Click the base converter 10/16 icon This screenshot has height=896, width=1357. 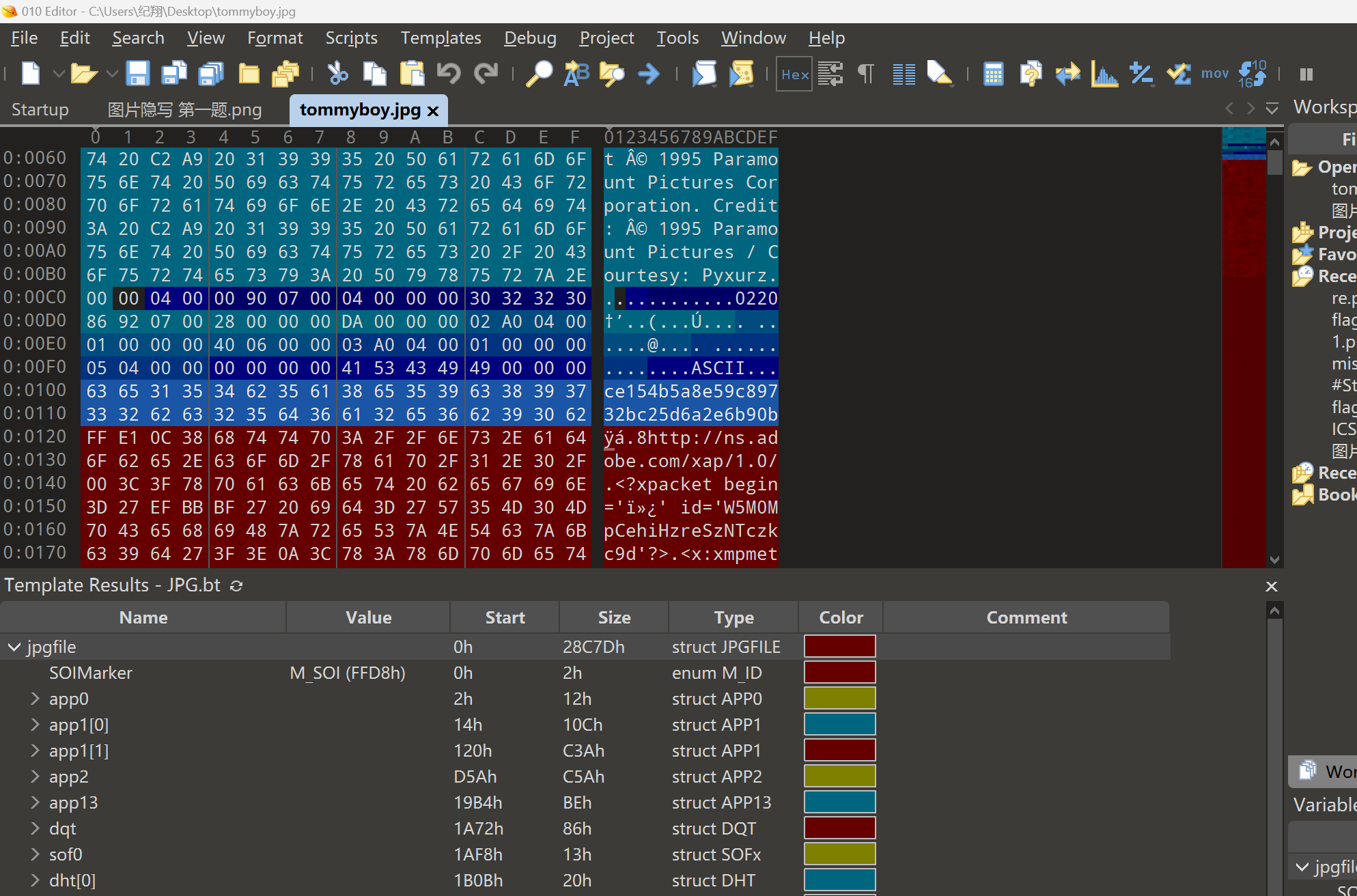point(1253,73)
